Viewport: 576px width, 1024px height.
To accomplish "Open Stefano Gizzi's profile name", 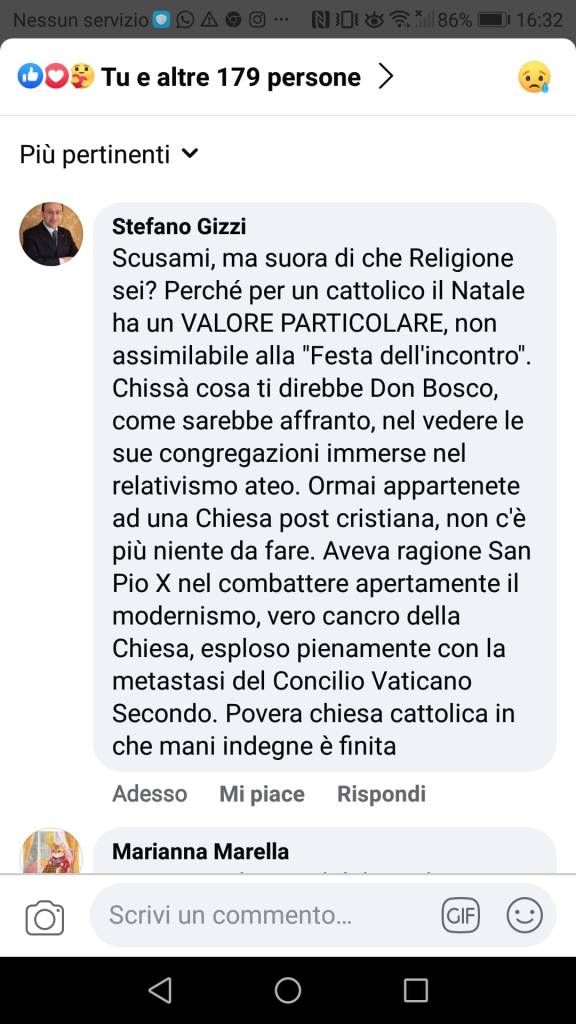I will [x=179, y=226].
